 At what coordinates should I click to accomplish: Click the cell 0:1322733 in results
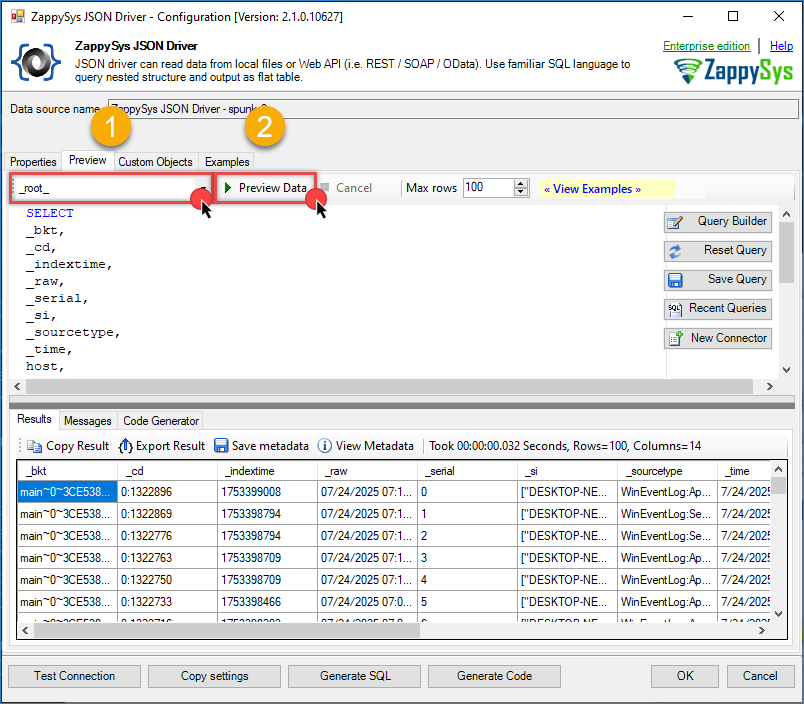[x=168, y=602]
